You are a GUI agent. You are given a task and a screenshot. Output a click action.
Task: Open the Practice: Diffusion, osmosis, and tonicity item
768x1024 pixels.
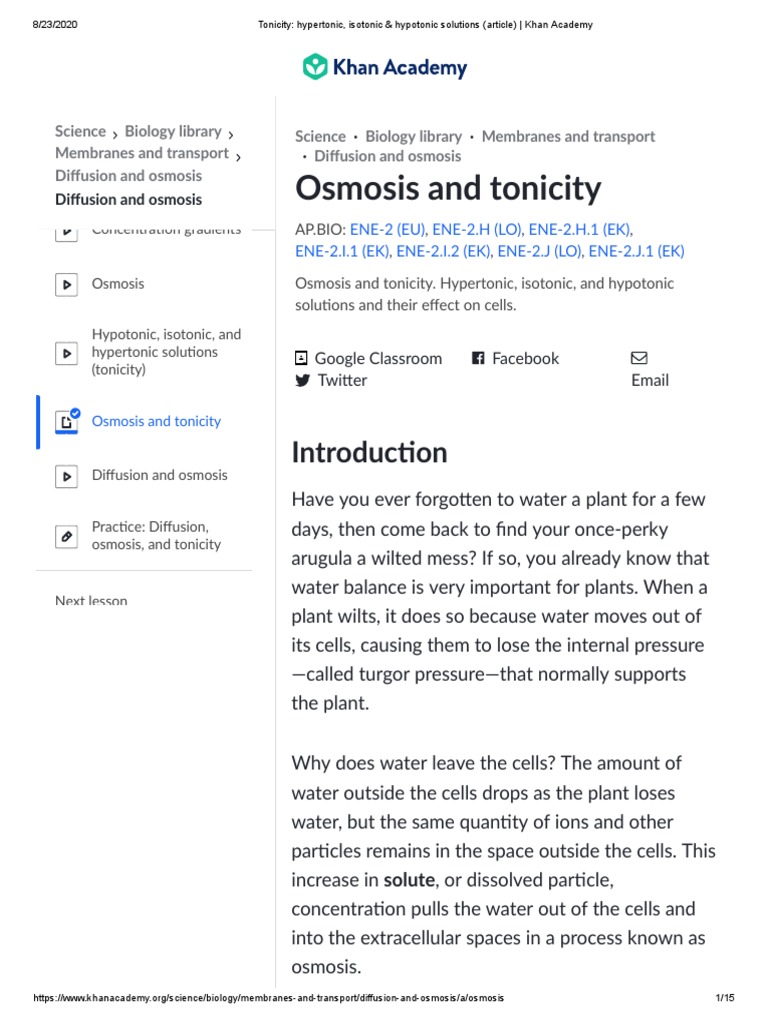coord(156,536)
